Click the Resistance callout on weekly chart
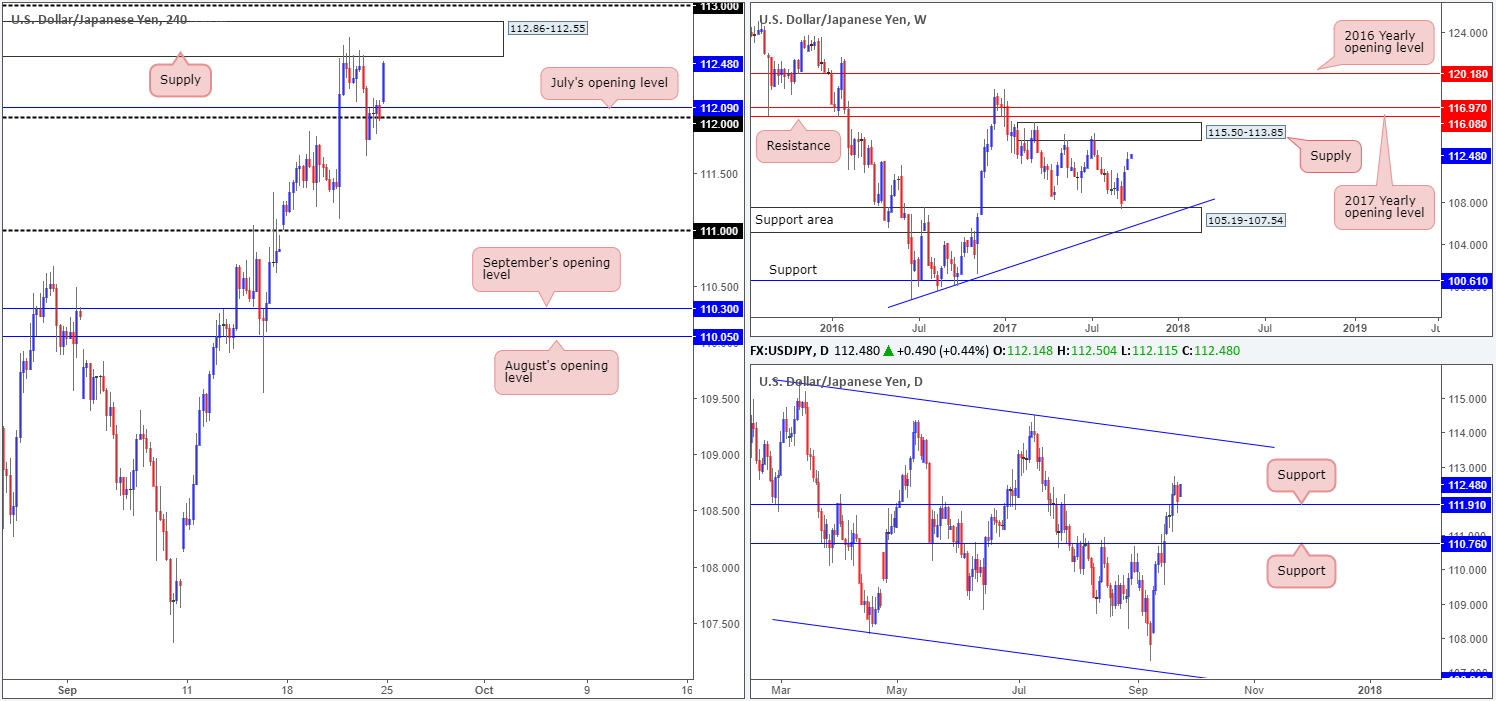This screenshot has height=701, width=1496. 800,145
